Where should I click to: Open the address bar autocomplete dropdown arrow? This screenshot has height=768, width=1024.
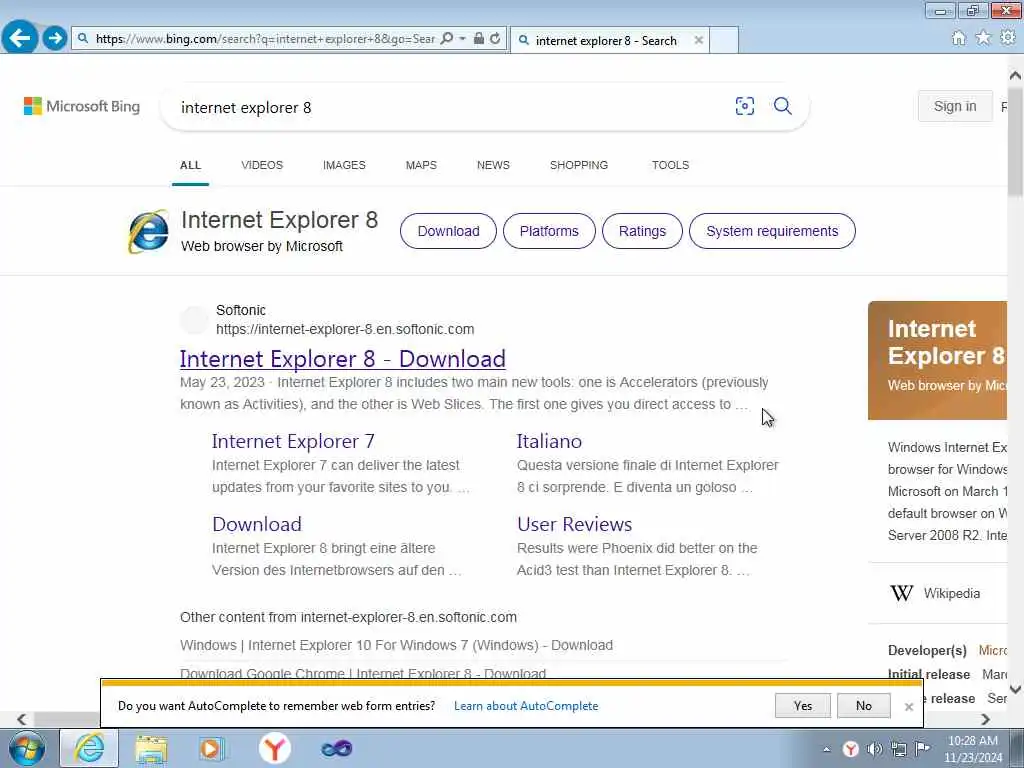462,39
